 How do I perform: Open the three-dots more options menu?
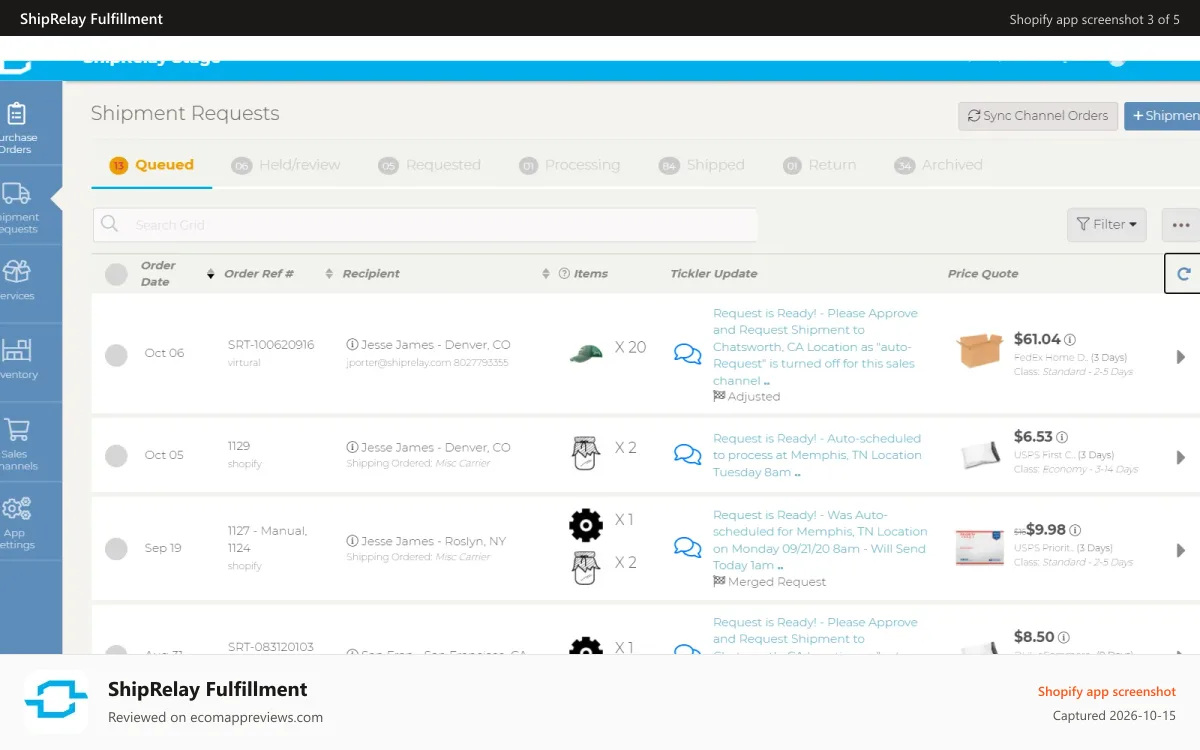pyautogui.click(x=1181, y=225)
